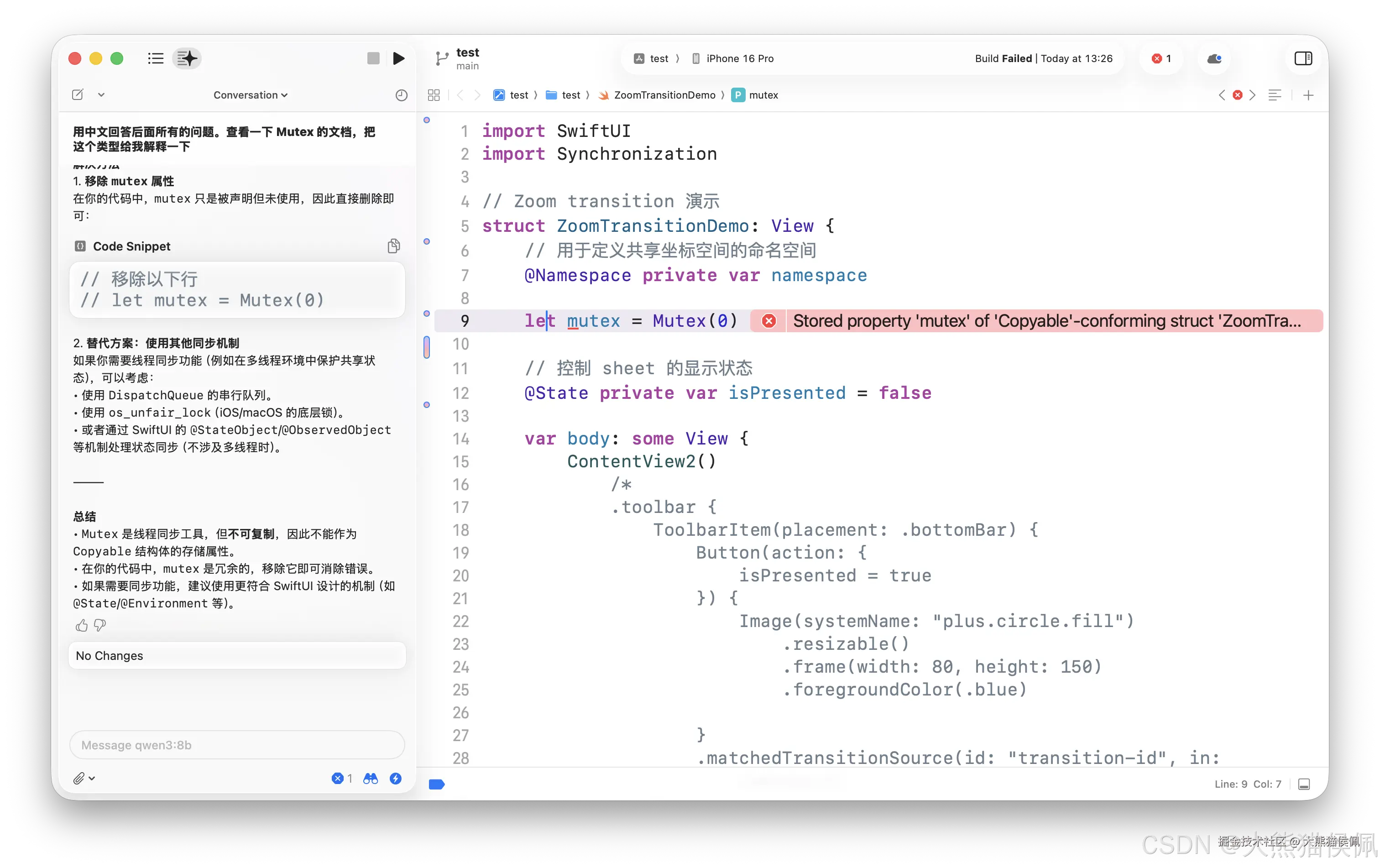Viewport: 1380px width, 868px height.
Task: Click the thumbs down feedback icon
Action: [x=100, y=625]
